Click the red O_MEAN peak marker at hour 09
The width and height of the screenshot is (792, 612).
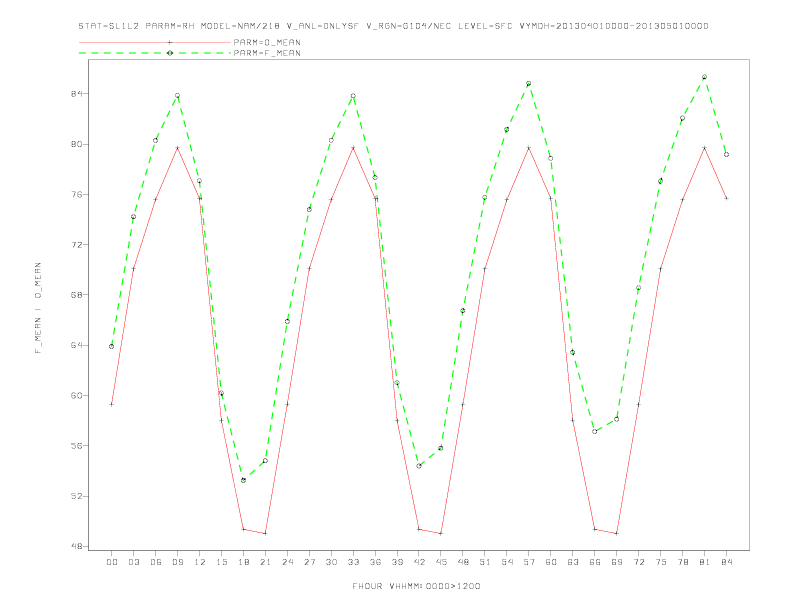(x=177, y=148)
